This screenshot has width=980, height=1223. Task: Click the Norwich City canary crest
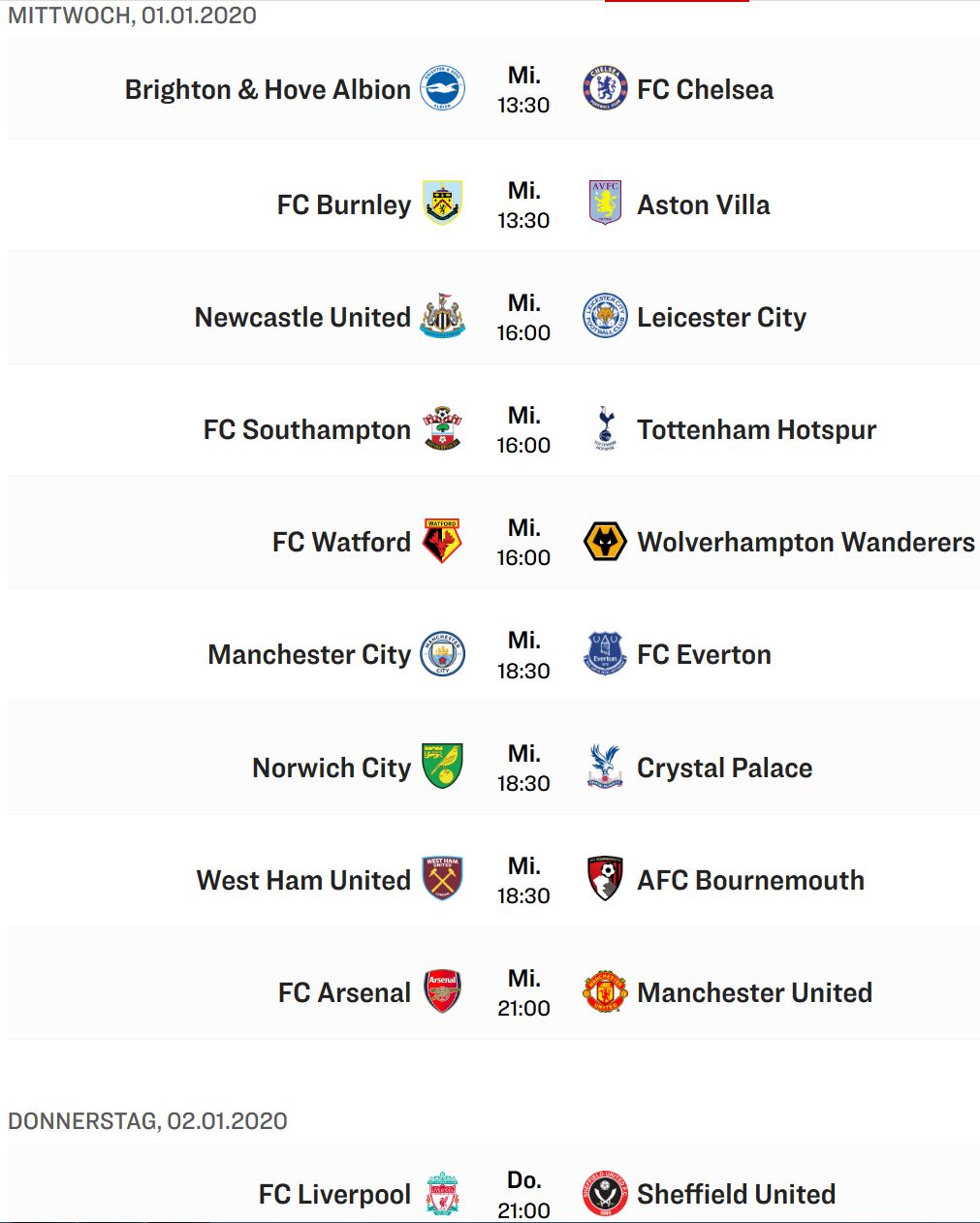pos(442,767)
